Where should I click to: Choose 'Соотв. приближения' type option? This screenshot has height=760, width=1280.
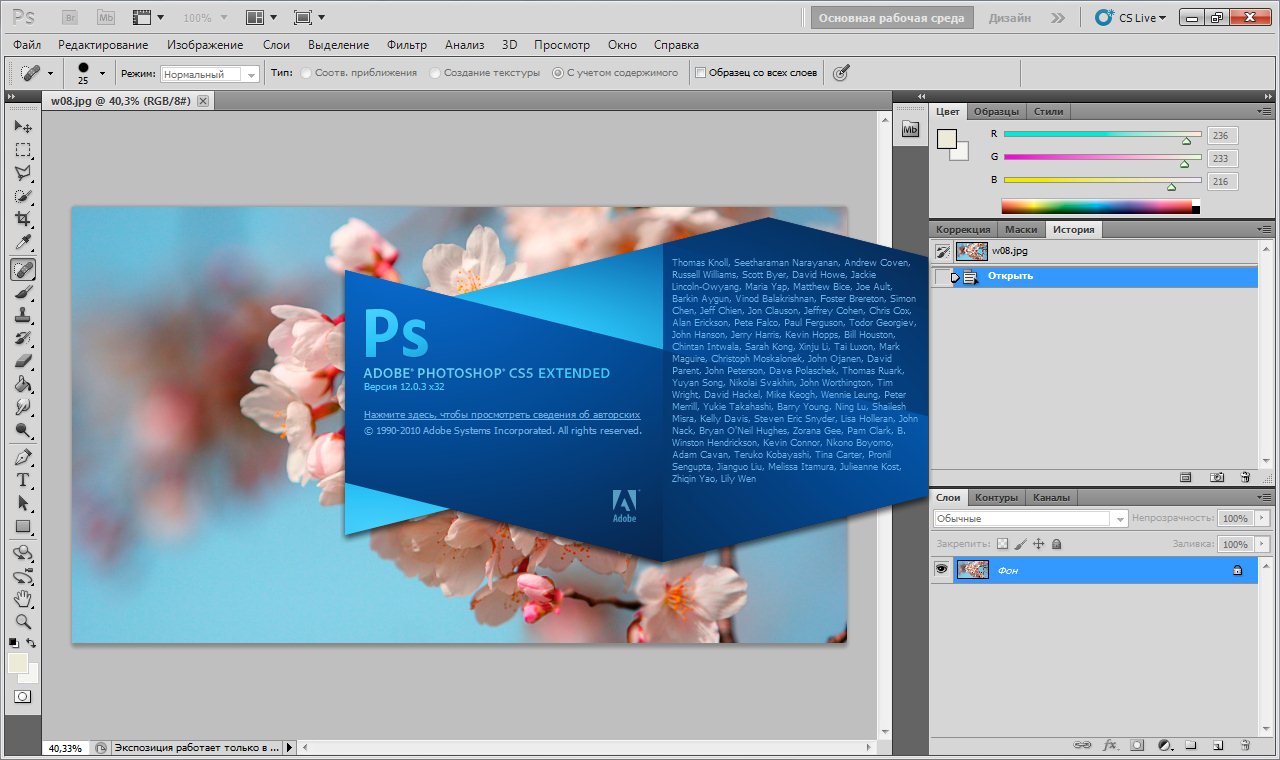pos(306,73)
